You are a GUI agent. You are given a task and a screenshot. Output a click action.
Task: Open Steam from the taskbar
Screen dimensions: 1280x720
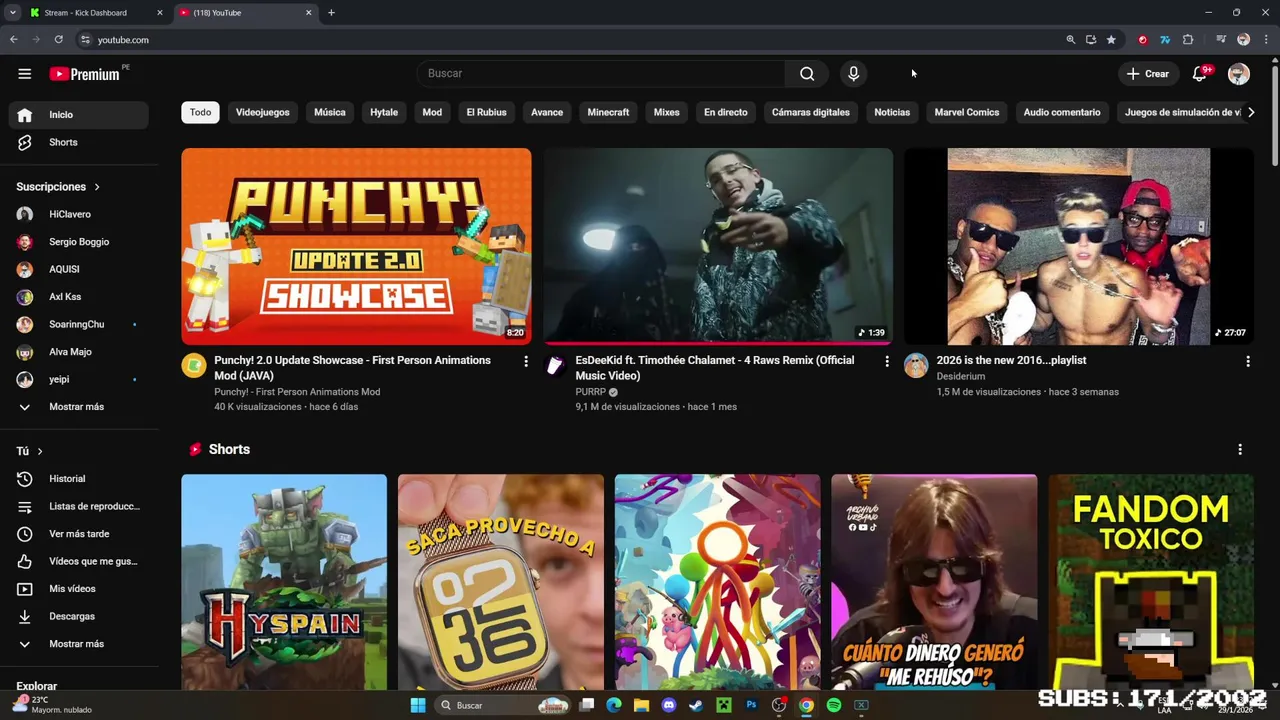[696, 705]
